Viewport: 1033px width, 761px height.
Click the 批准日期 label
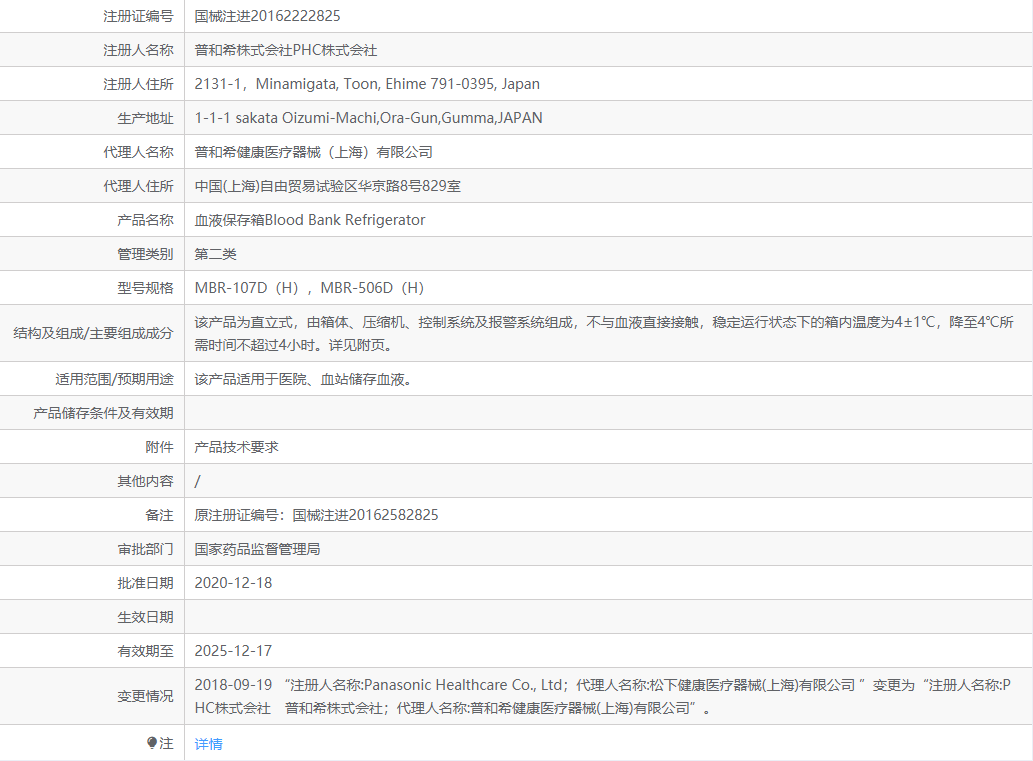pyautogui.click(x=146, y=583)
